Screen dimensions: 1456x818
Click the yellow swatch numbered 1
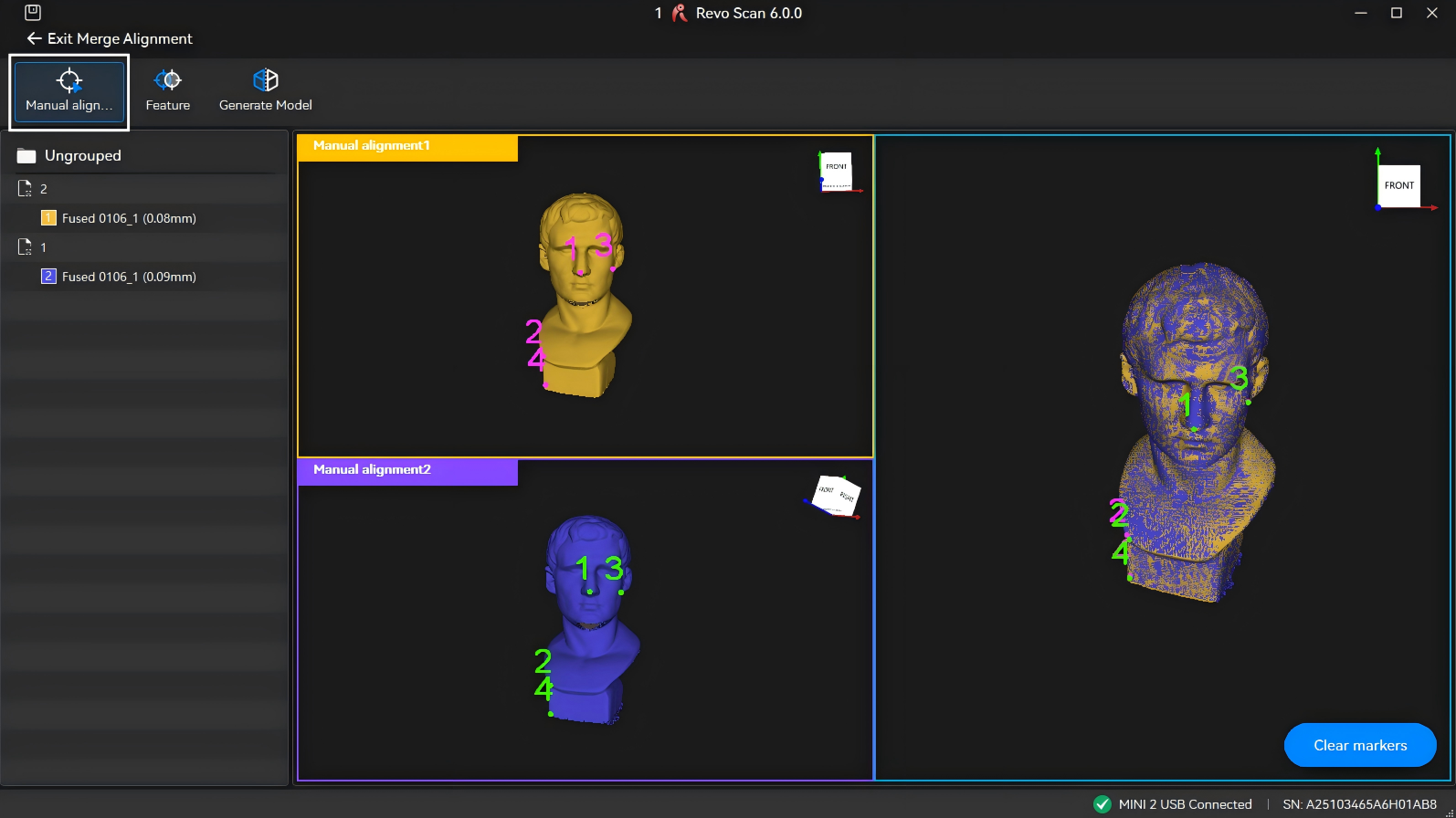(48, 218)
